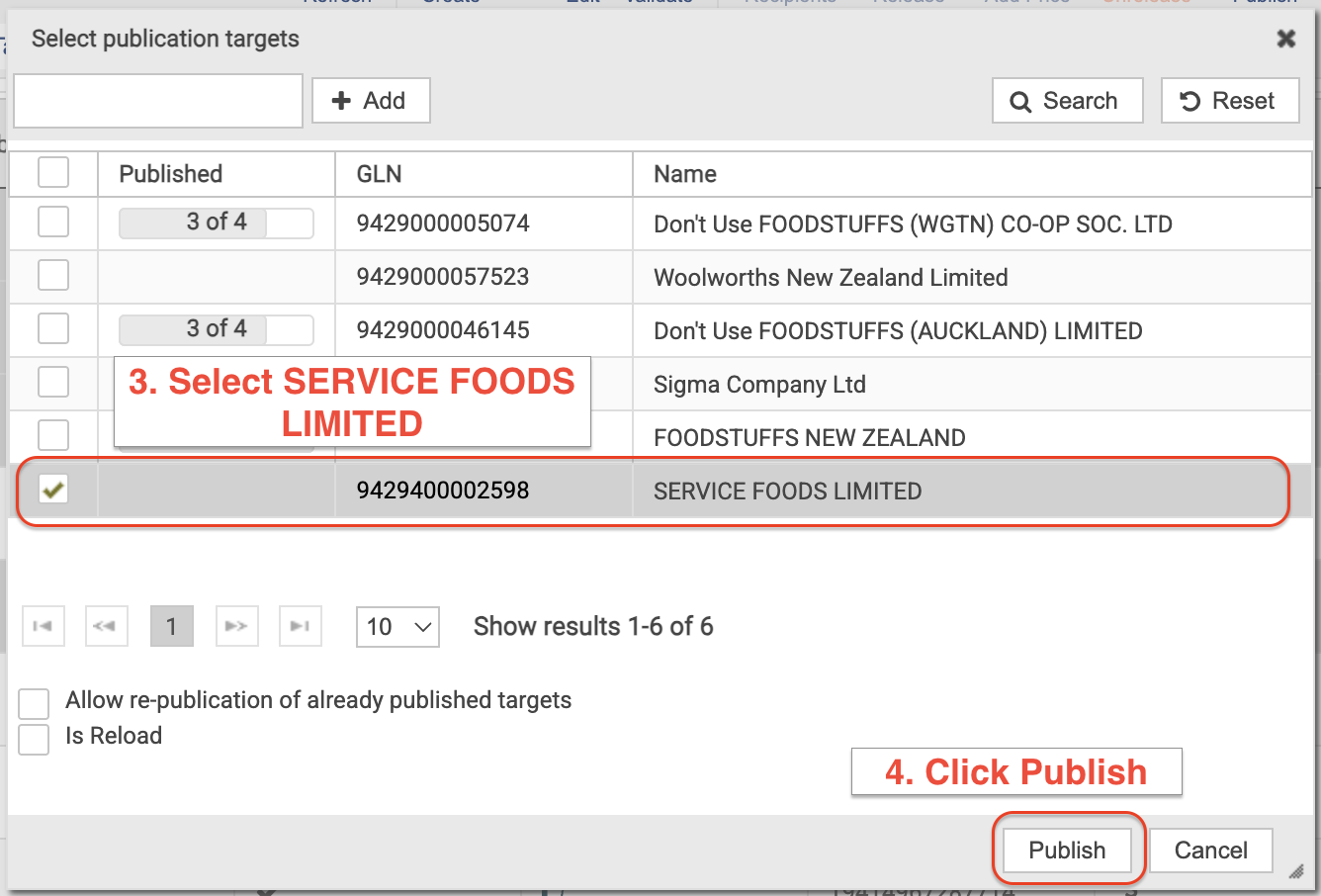Click the Show results 1-6 of 6 text
This screenshot has width=1321, height=896.
(593, 627)
